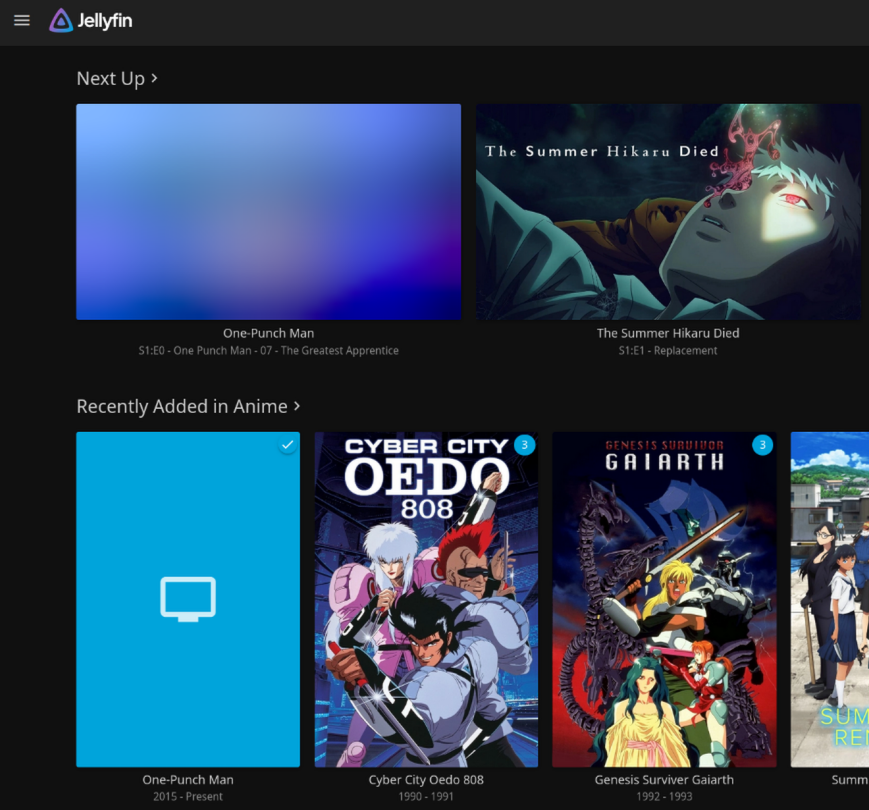Click the TV placeholder icon on One-Punch Man poster
This screenshot has width=869, height=810.
point(188,598)
